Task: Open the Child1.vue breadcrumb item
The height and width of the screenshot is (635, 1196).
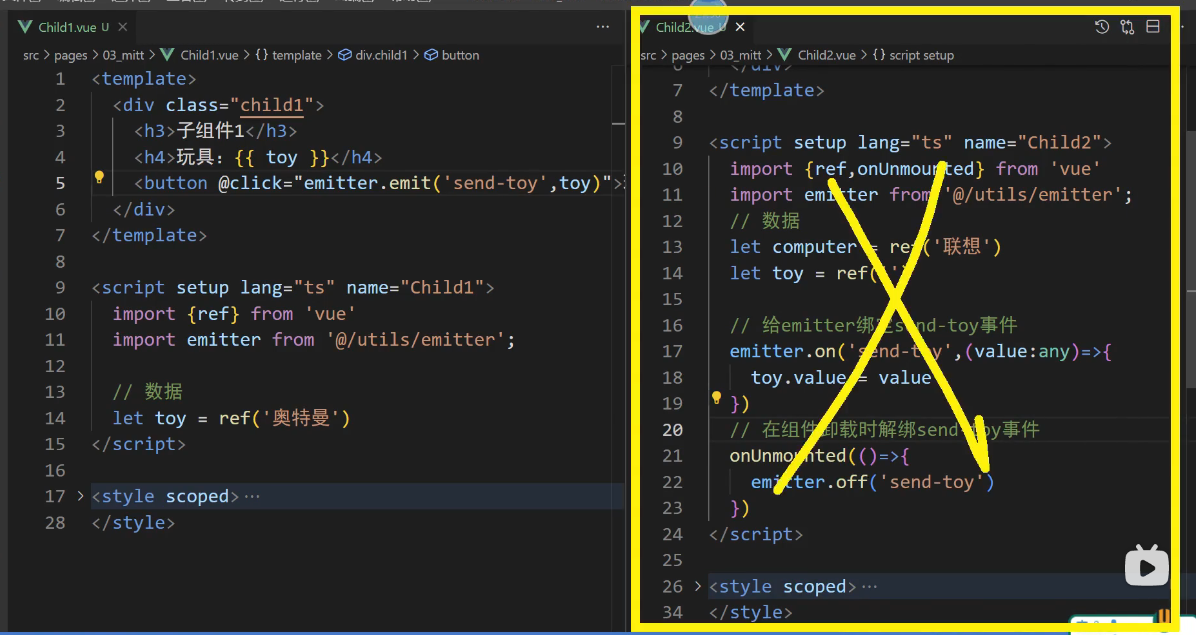Action: coord(209,55)
